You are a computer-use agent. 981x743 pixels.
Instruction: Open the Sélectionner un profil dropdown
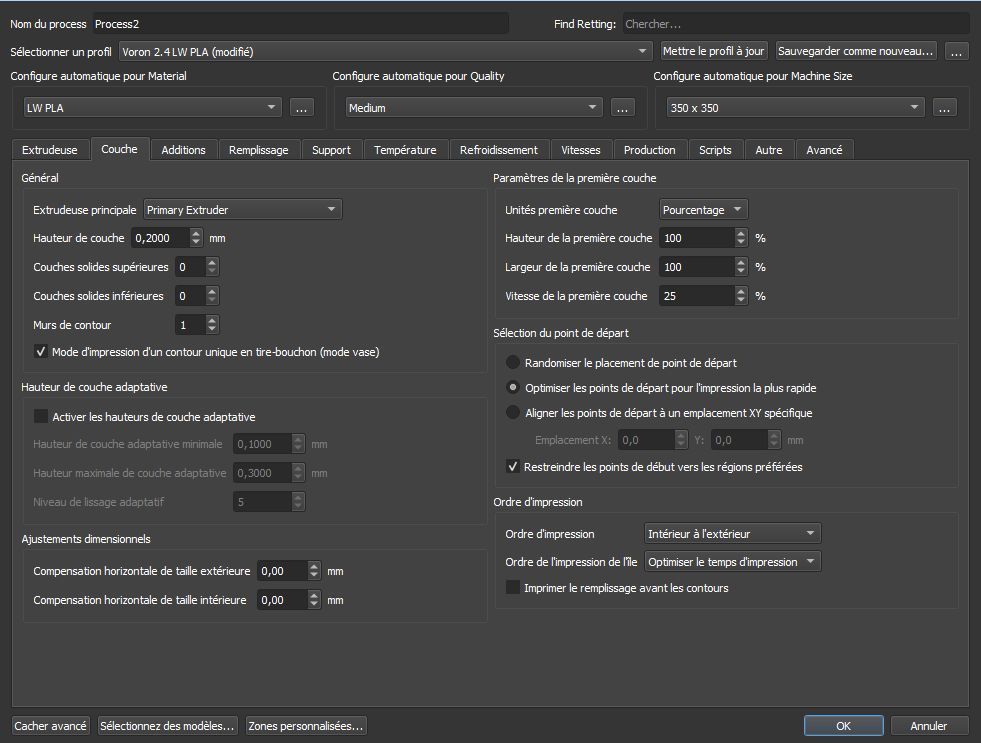pos(384,51)
